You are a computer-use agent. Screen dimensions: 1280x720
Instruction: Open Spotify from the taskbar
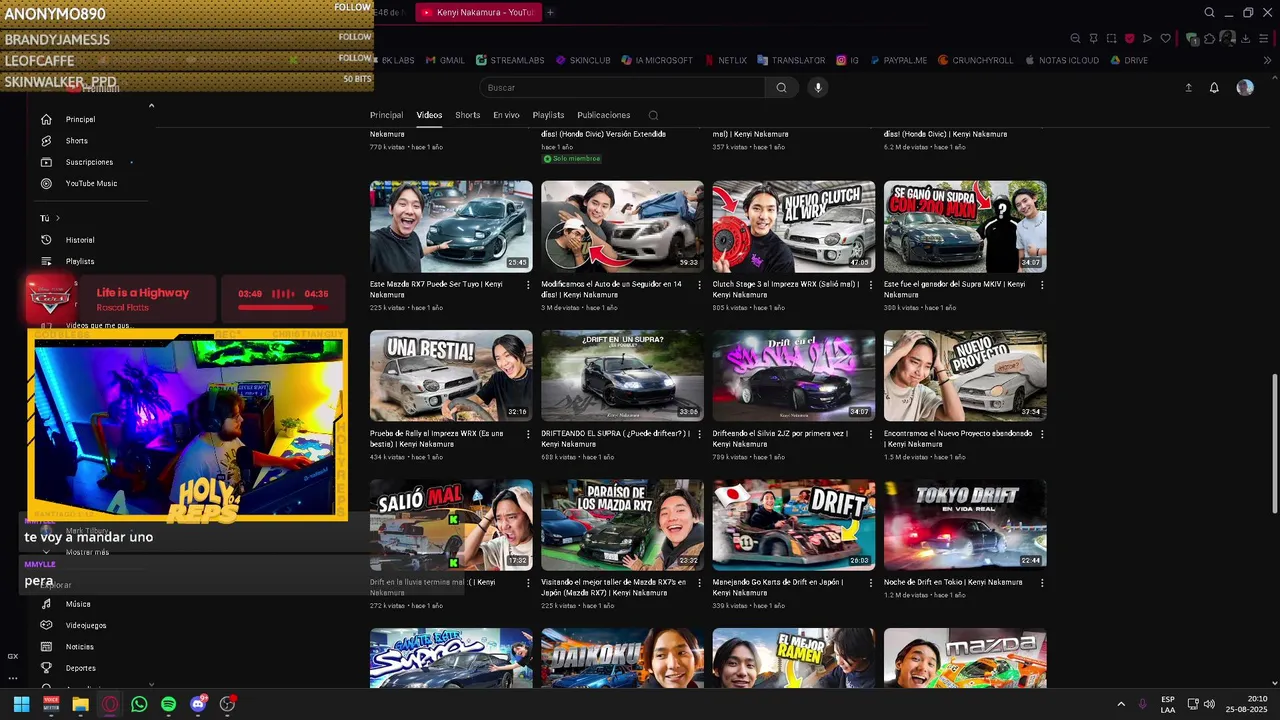(168, 704)
